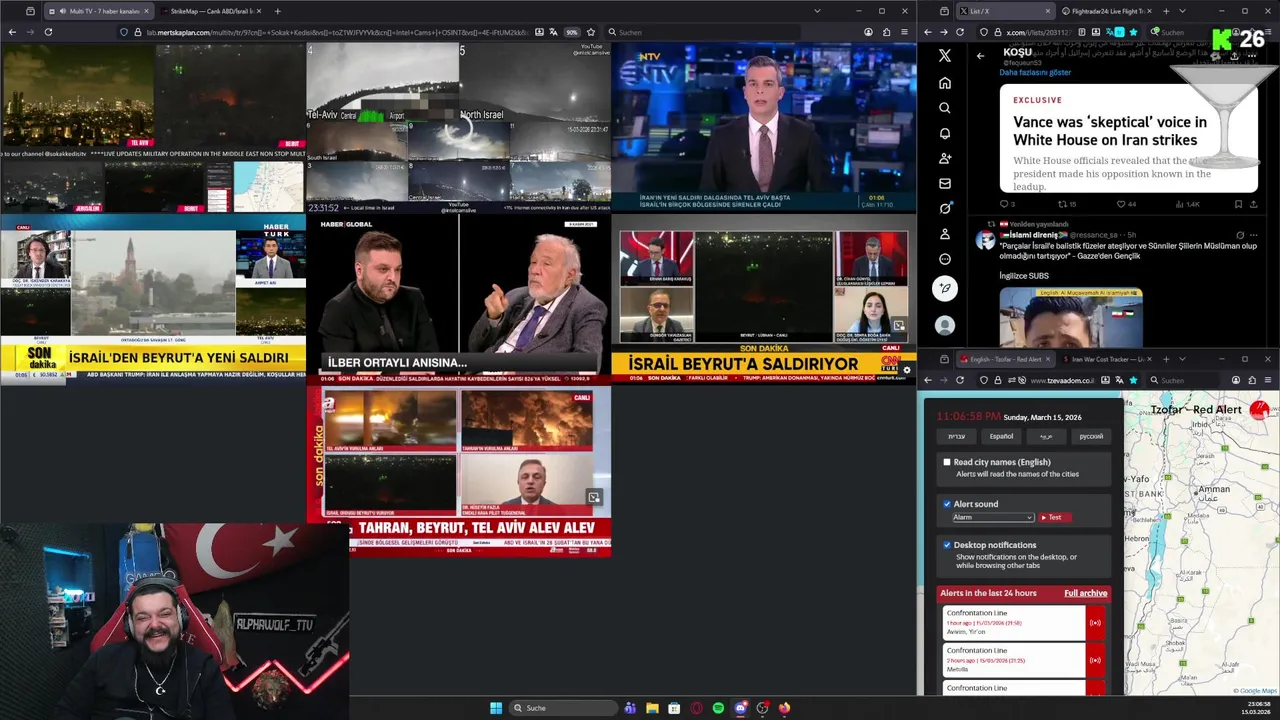This screenshot has height=720, width=1280.
Task: Open Discord from the taskbar
Action: pyautogui.click(x=740, y=708)
